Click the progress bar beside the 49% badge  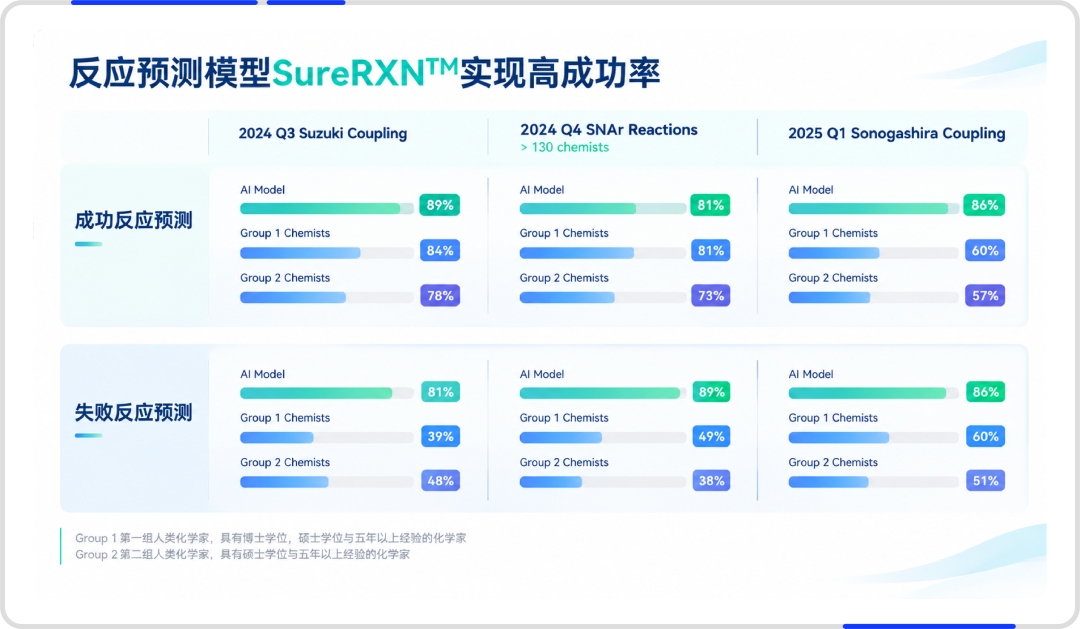602,437
